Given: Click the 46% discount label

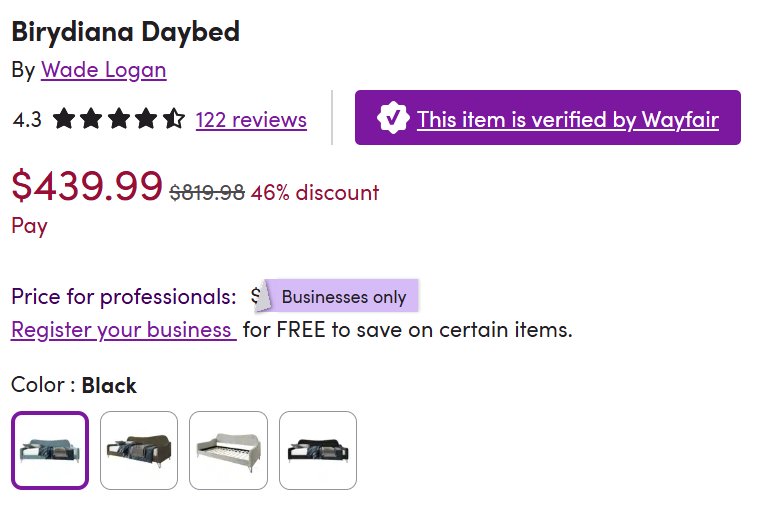Looking at the screenshot, I should point(315,192).
